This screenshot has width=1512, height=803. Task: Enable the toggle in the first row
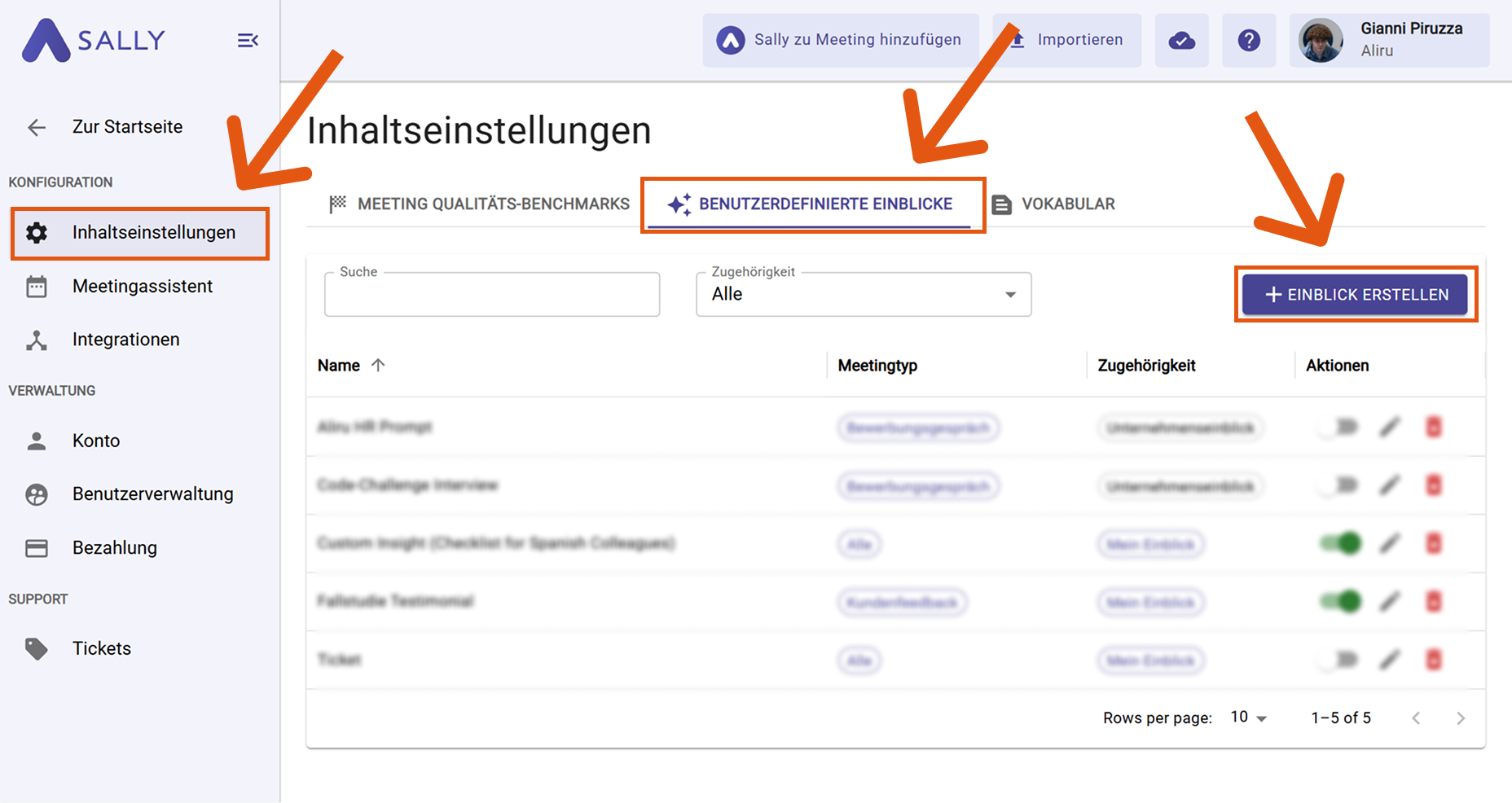[x=1339, y=427]
